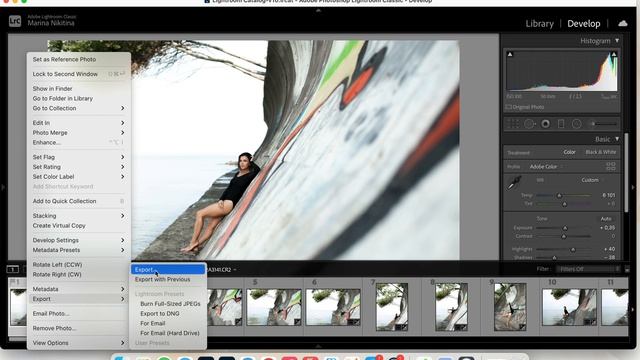Expand the Develop Settings submenu
Viewport: 640px width, 360px height.
(x=79, y=240)
